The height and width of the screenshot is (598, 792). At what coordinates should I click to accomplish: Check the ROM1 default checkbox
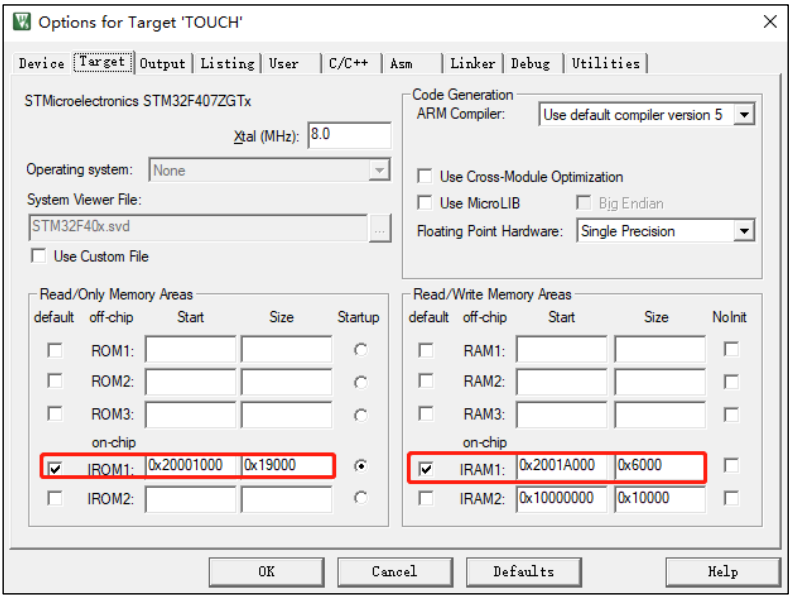pyautogui.click(x=55, y=350)
